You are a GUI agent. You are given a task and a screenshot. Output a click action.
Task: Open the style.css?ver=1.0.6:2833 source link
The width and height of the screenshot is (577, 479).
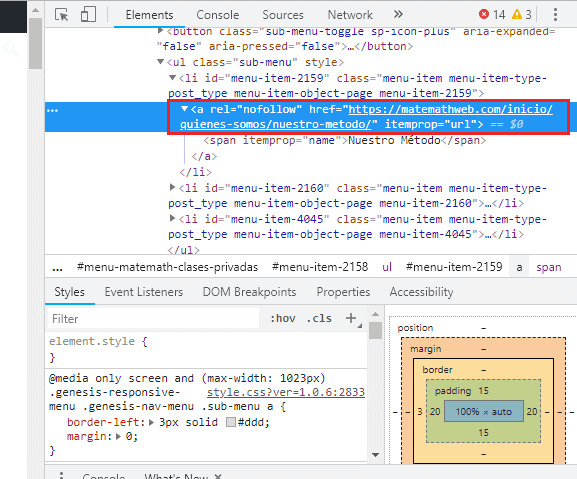[286, 392]
